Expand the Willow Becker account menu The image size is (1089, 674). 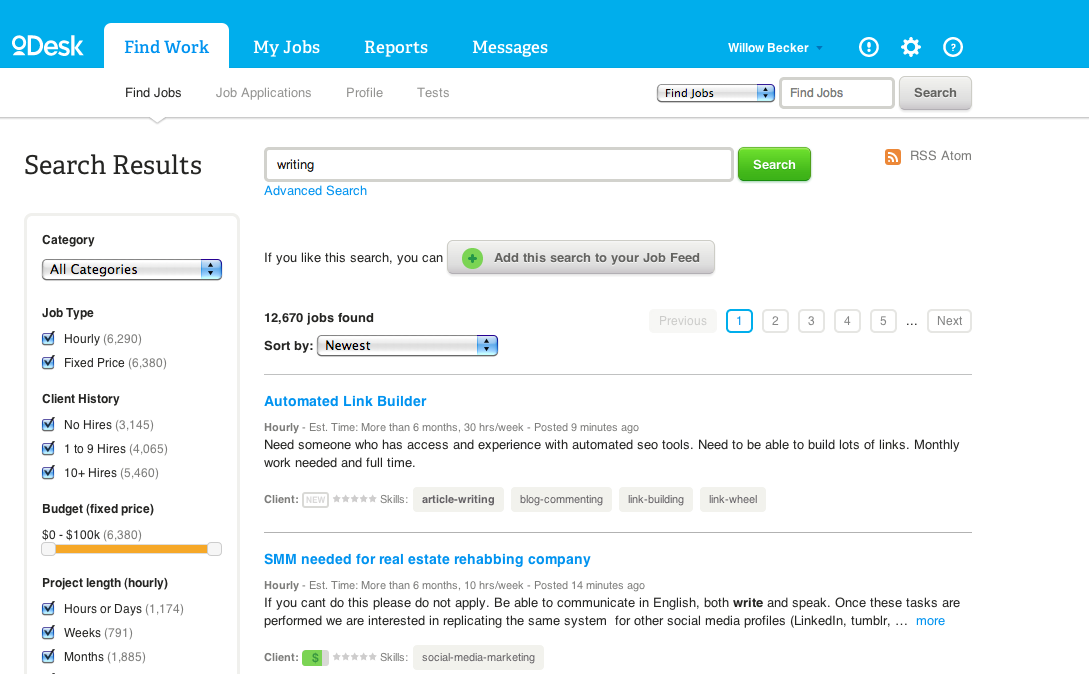click(x=774, y=48)
